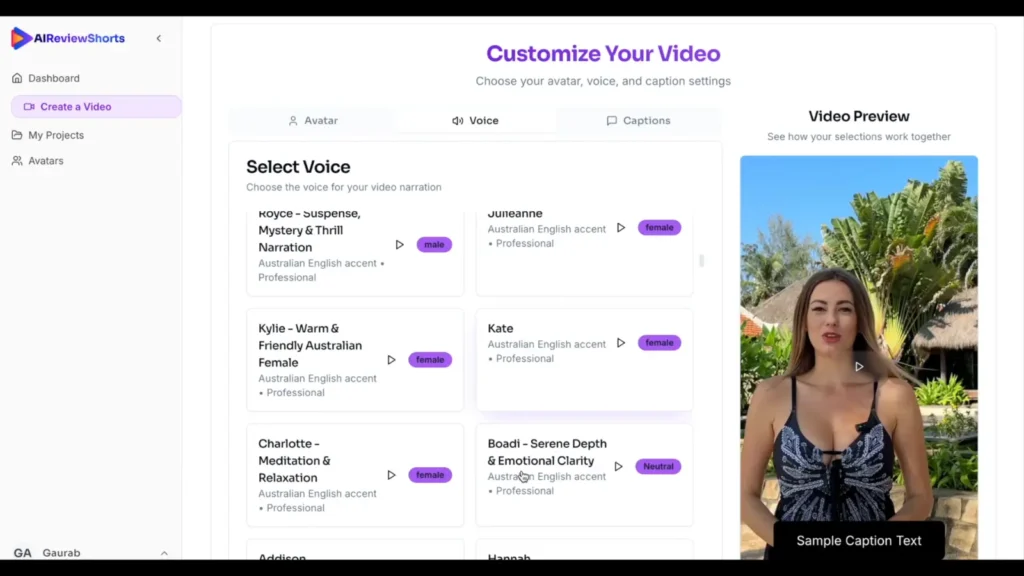
Task: Click the Neutral badge on Boadi's card
Action: click(x=657, y=466)
